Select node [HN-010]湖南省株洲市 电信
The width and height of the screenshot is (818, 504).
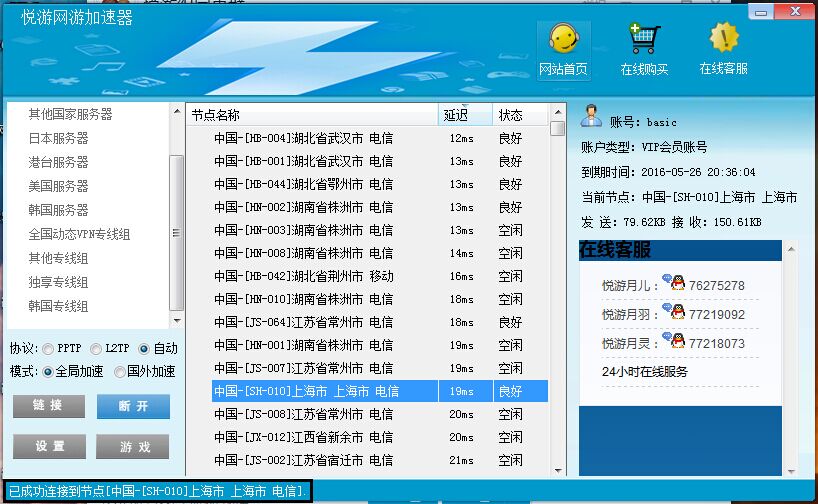point(304,299)
